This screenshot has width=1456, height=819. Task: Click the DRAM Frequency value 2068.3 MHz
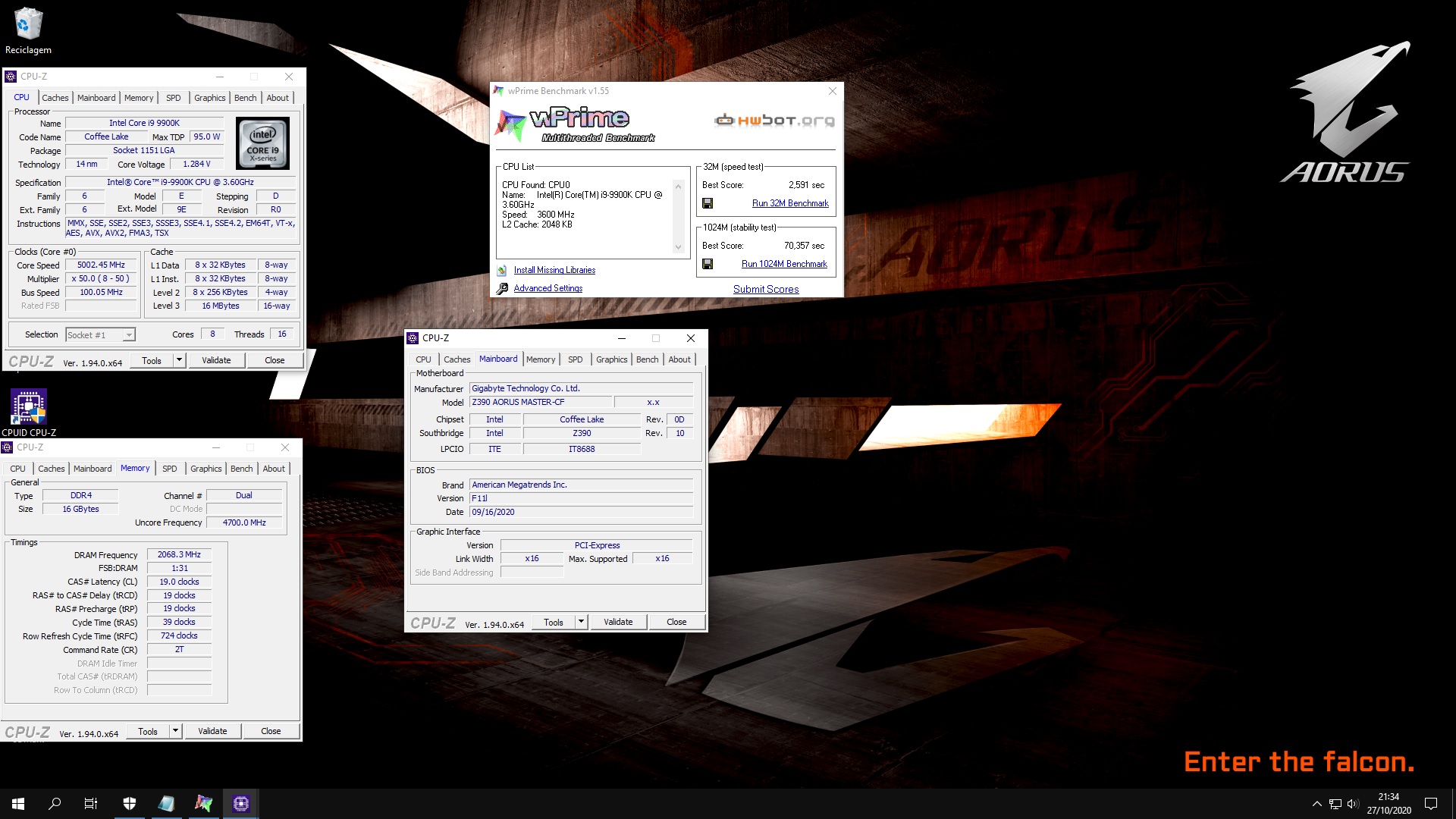pos(179,555)
